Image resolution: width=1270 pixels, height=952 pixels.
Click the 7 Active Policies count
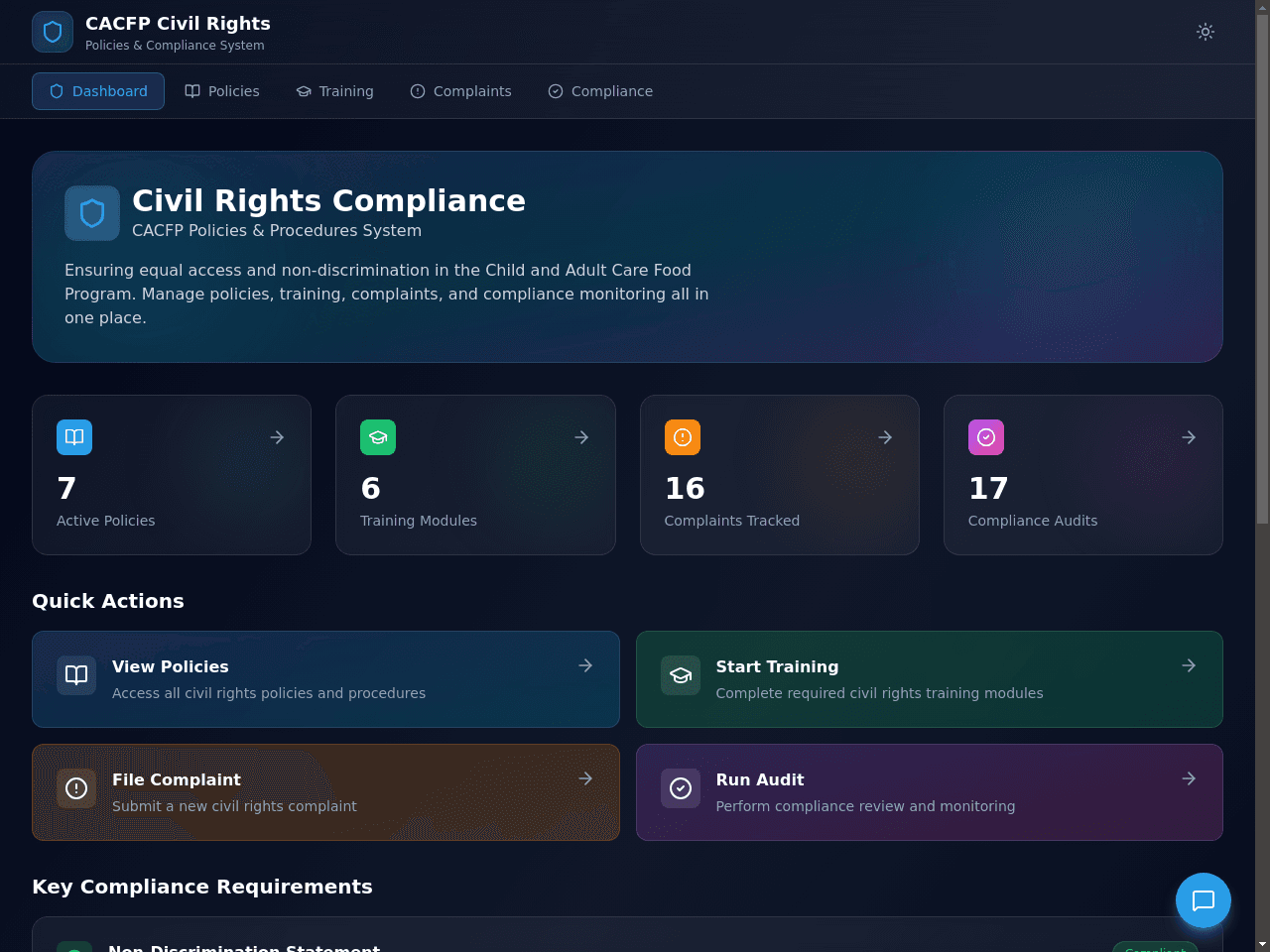[x=66, y=488]
